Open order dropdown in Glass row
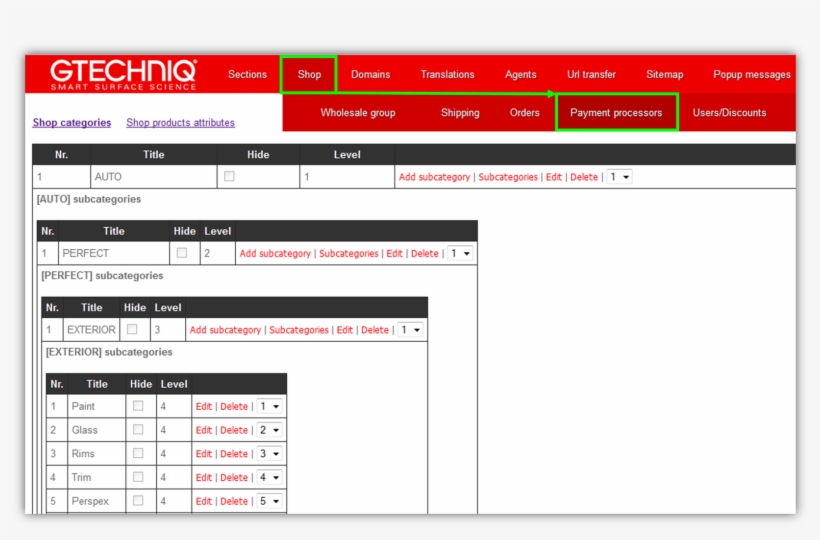820x540 pixels. 270,430
